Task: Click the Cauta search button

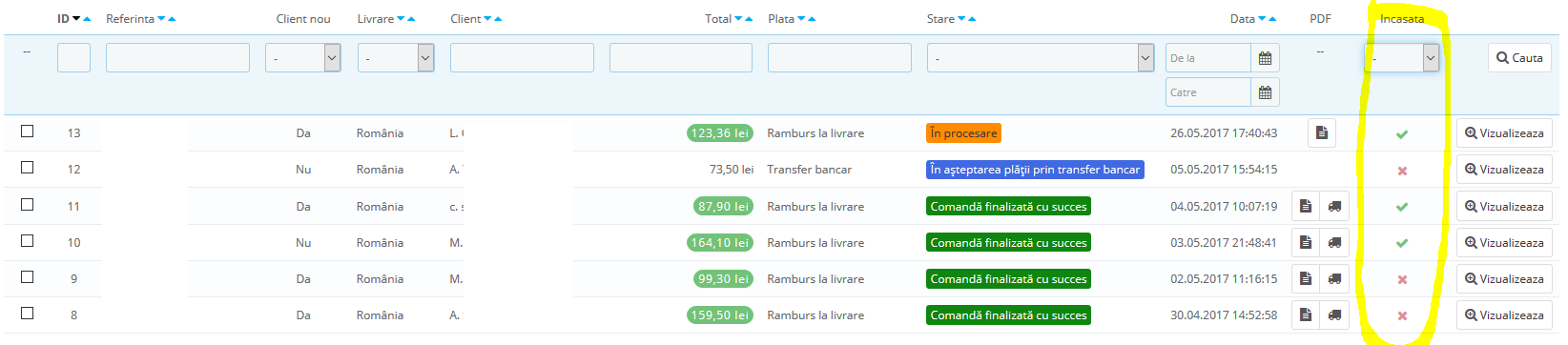Action: 1518,58
